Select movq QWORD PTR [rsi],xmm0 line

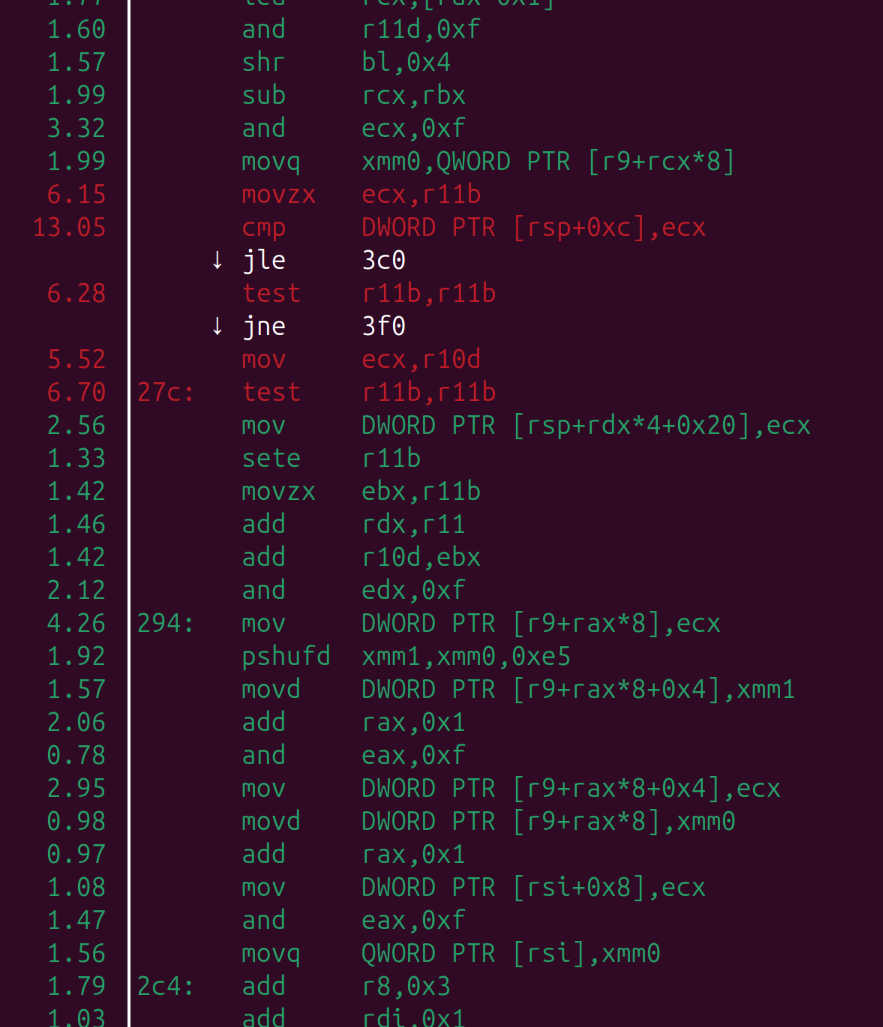click(x=451, y=954)
